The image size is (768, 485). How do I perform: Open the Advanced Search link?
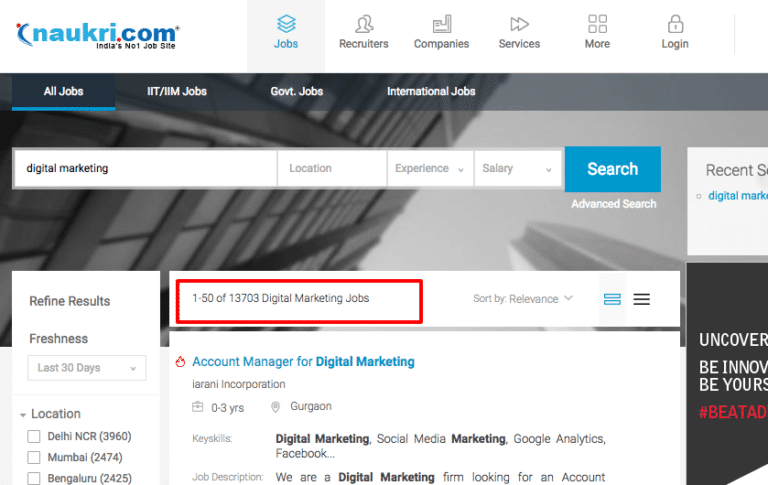[613, 204]
